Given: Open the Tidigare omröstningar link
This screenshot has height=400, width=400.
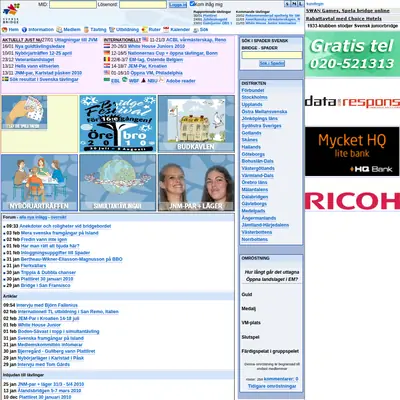Looking at the screenshot, I should coord(272,386).
